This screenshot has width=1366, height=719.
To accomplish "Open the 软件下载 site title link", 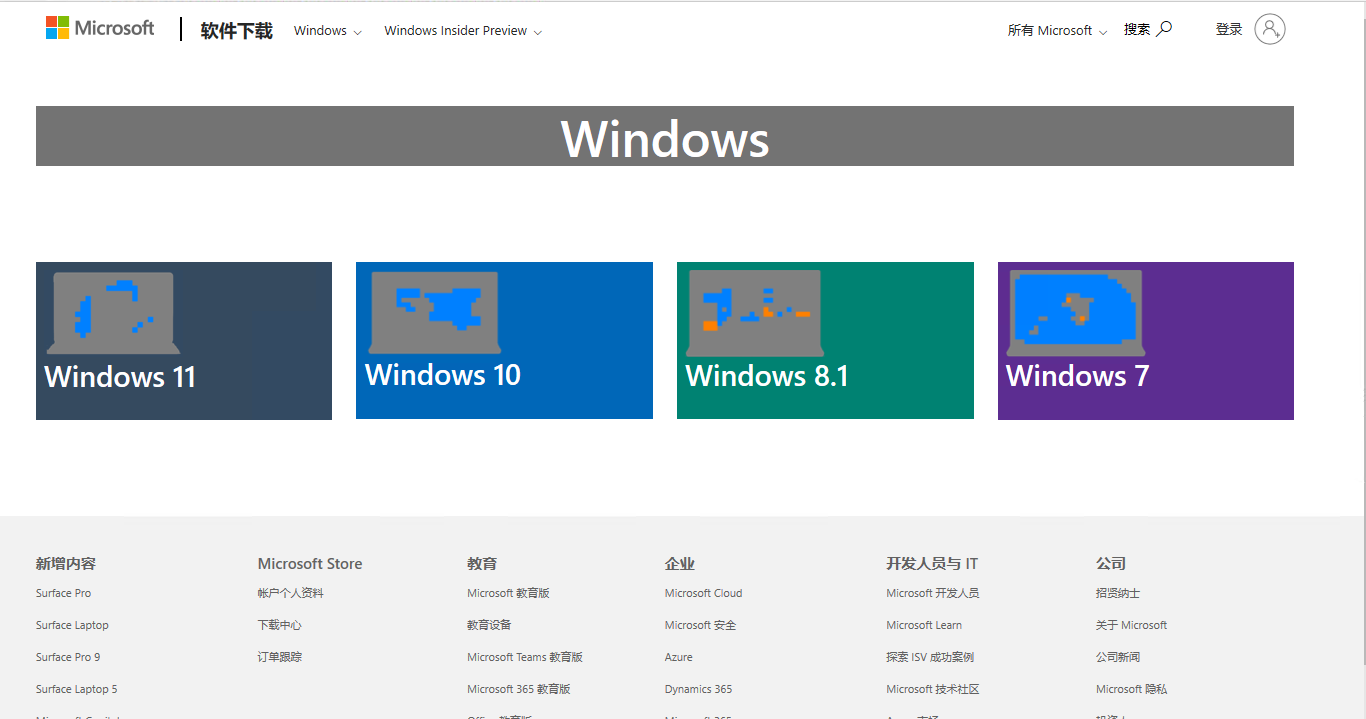I will 236,31.
